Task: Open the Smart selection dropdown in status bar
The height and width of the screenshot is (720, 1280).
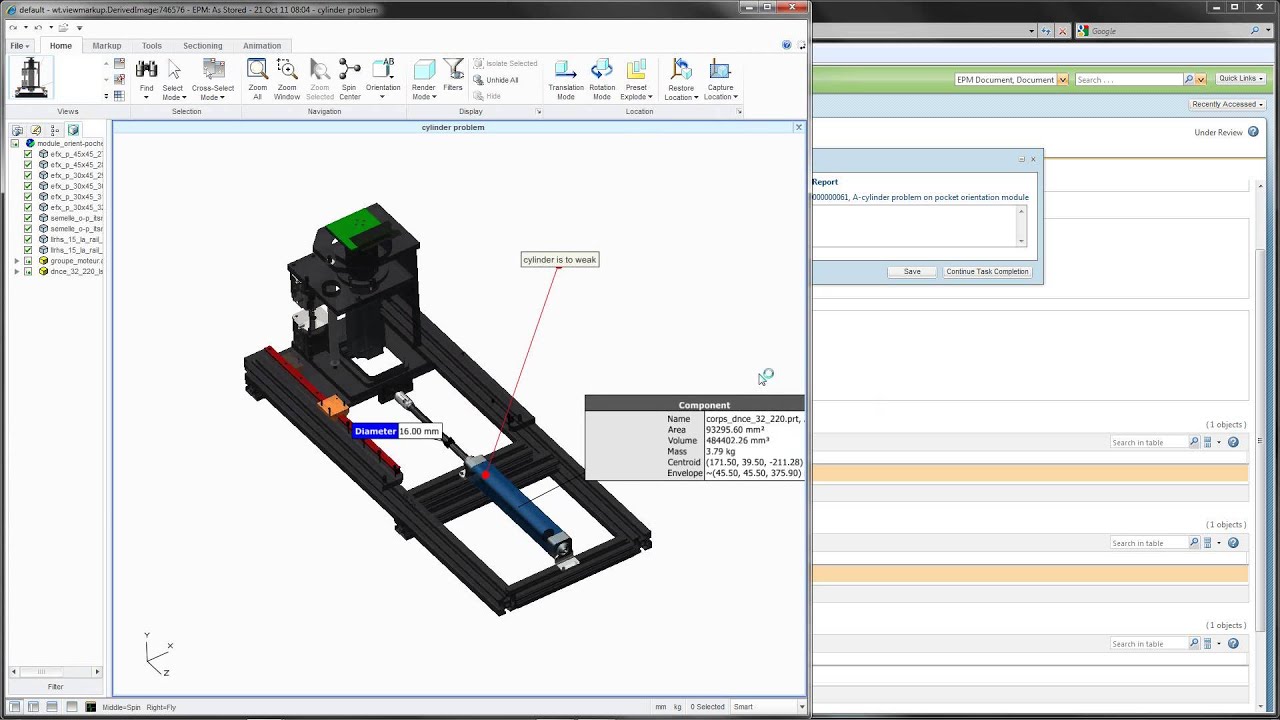Action: [802, 707]
